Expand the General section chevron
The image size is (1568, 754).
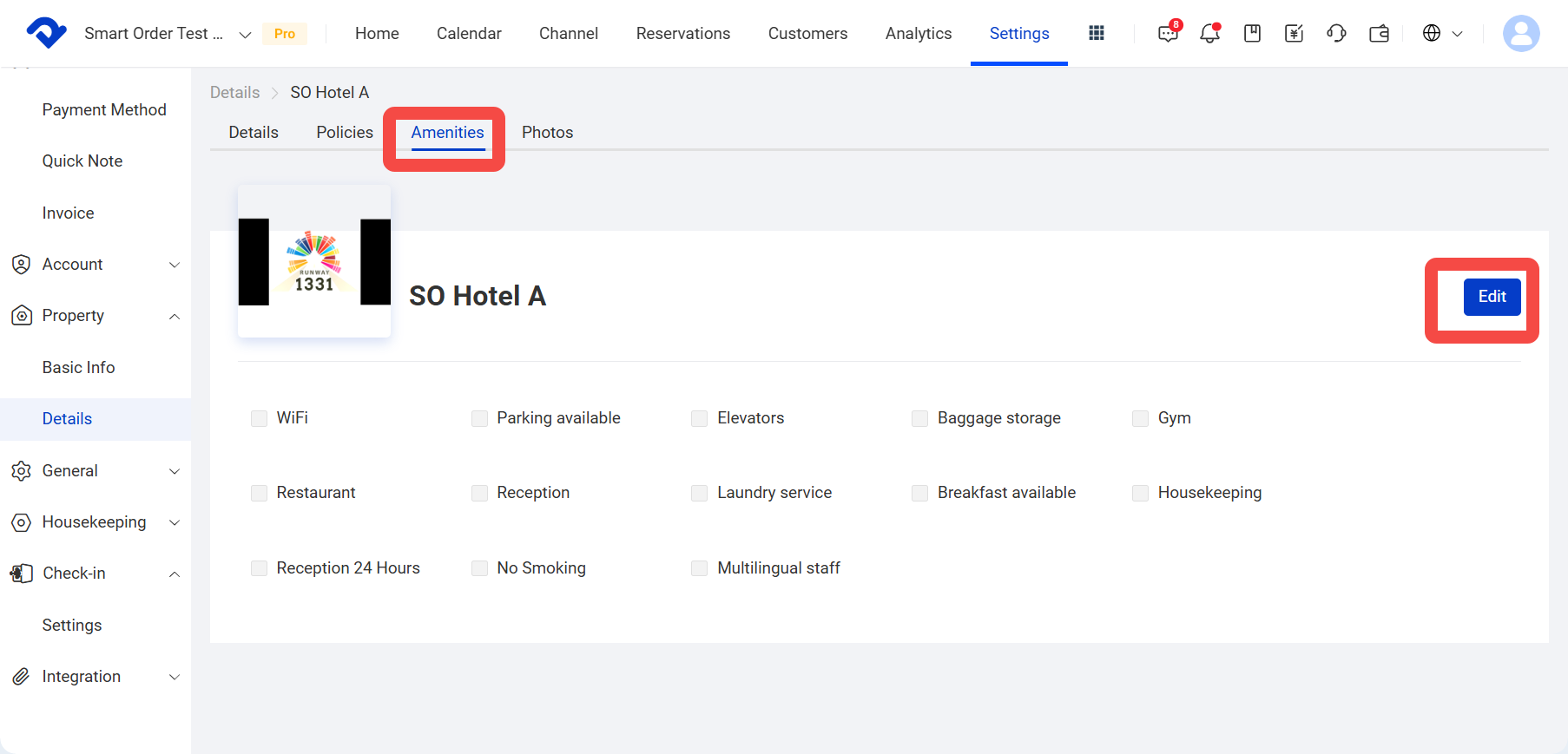tap(175, 471)
